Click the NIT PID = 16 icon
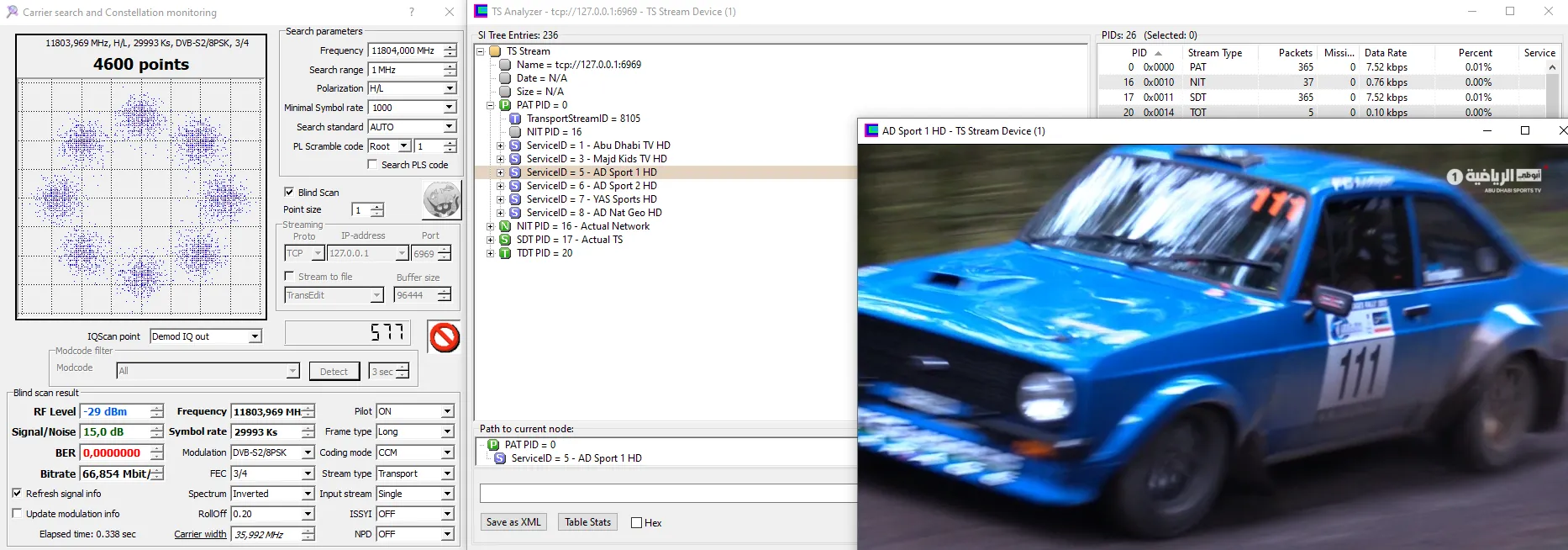 pos(505,226)
